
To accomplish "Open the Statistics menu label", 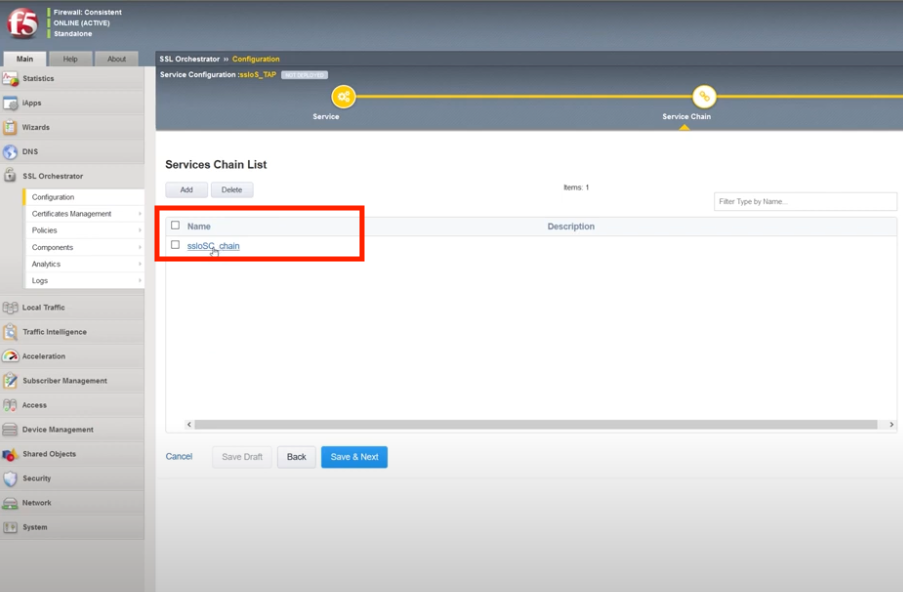I will click(x=38, y=78).
